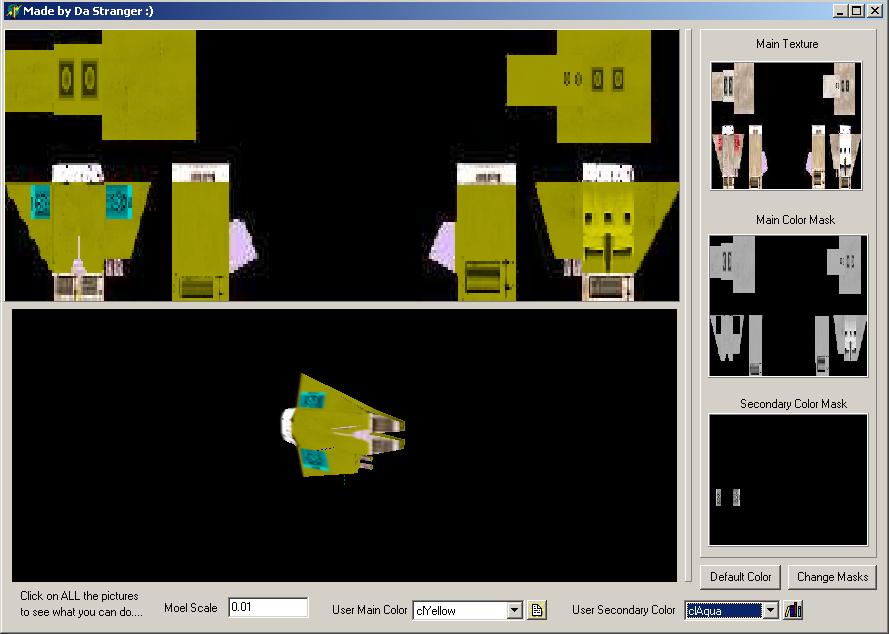
Task: Click the Change Masks button
Action: tap(832, 577)
